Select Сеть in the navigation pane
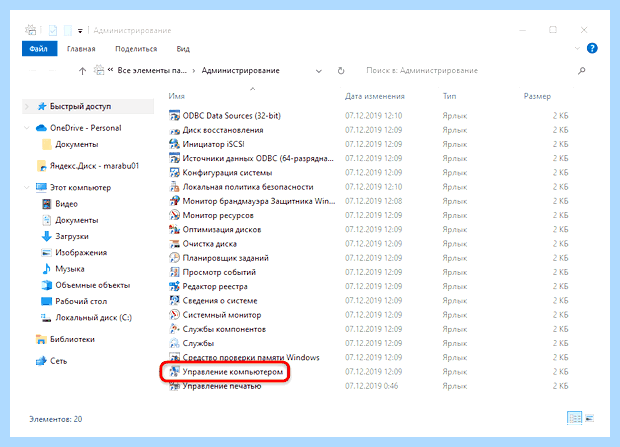Image resolution: width=620 pixels, height=447 pixels. point(58,361)
